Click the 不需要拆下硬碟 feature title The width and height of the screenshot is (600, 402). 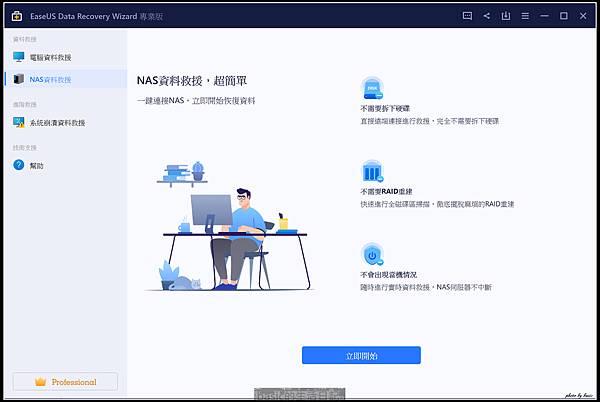385,109
